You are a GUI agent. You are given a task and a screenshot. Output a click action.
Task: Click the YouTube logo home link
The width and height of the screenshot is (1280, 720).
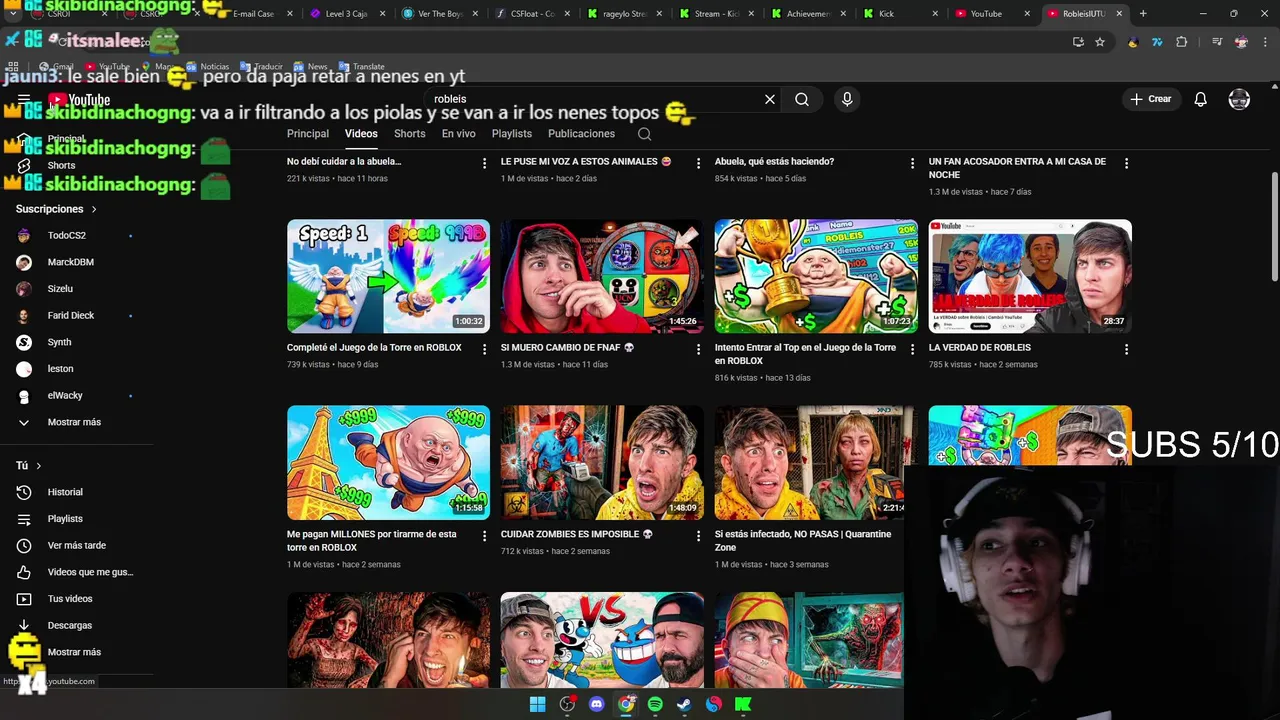(79, 100)
